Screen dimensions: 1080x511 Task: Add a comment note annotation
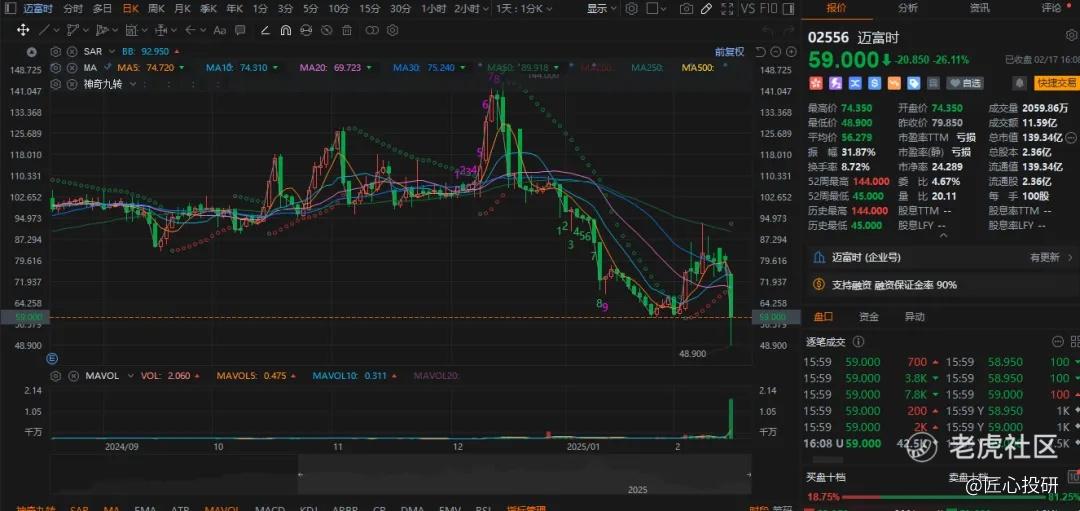click(x=240, y=30)
